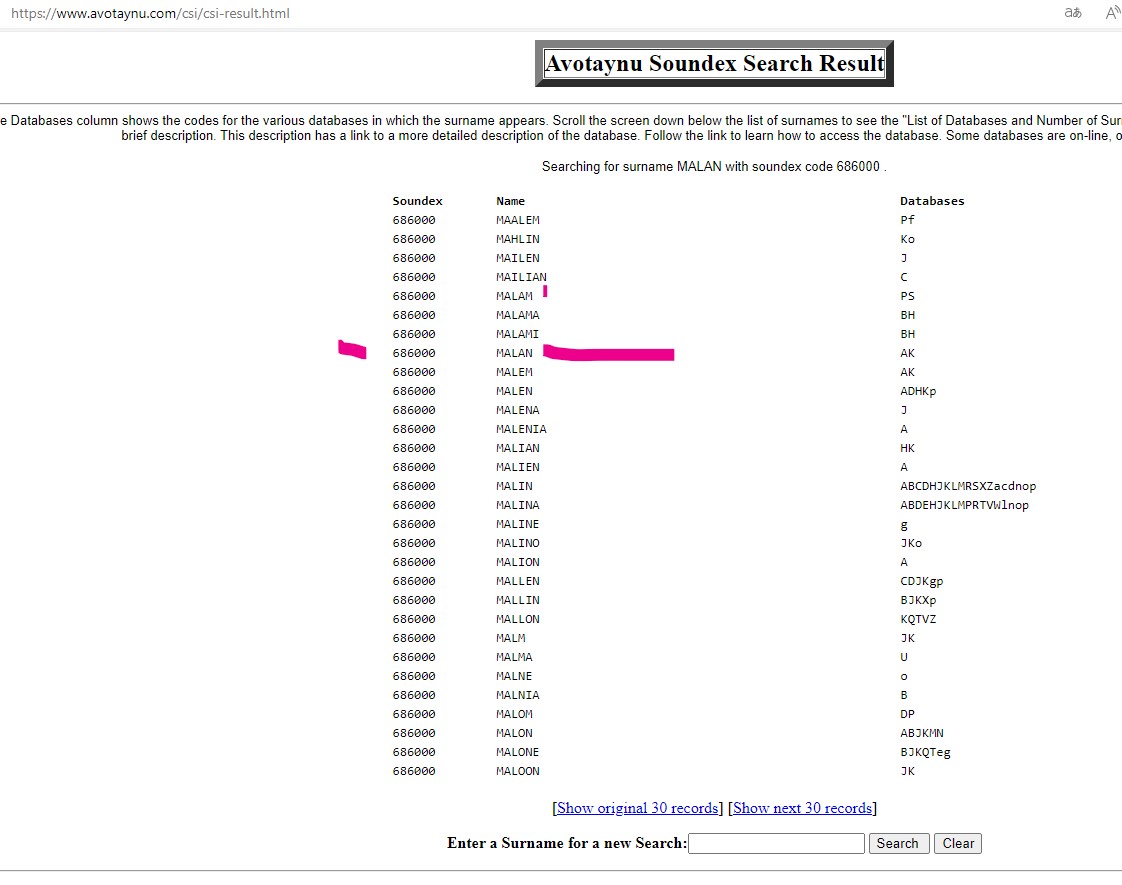1122x885 pixels.
Task: Click the URL in the address bar
Action: click(150, 14)
